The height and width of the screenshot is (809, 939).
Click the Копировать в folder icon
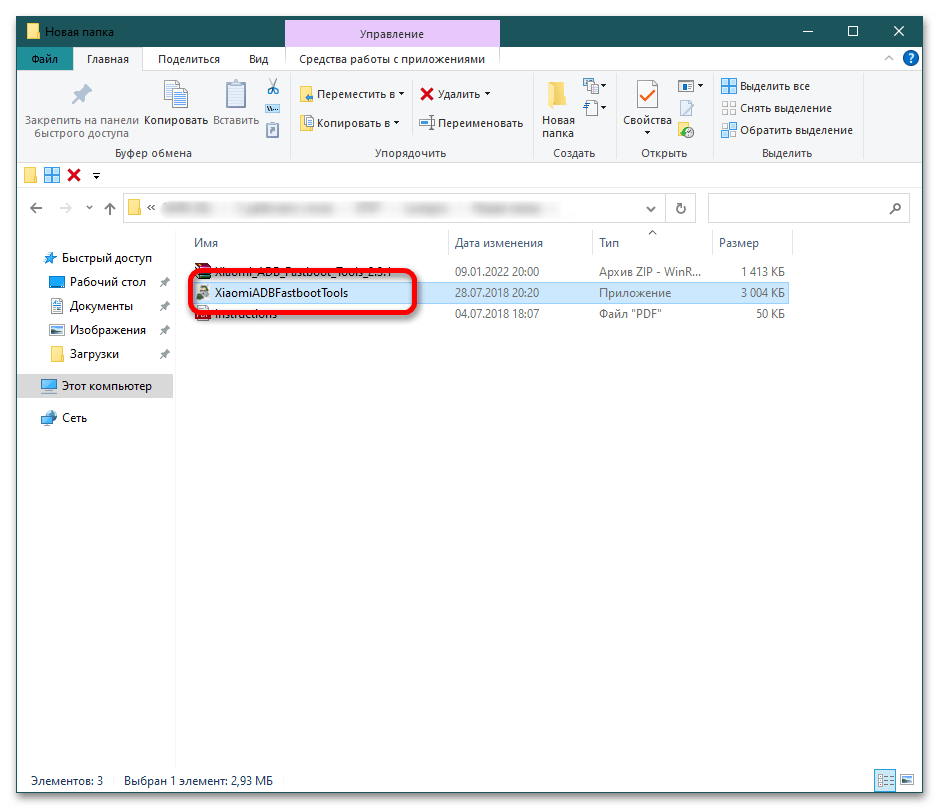(x=307, y=123)
